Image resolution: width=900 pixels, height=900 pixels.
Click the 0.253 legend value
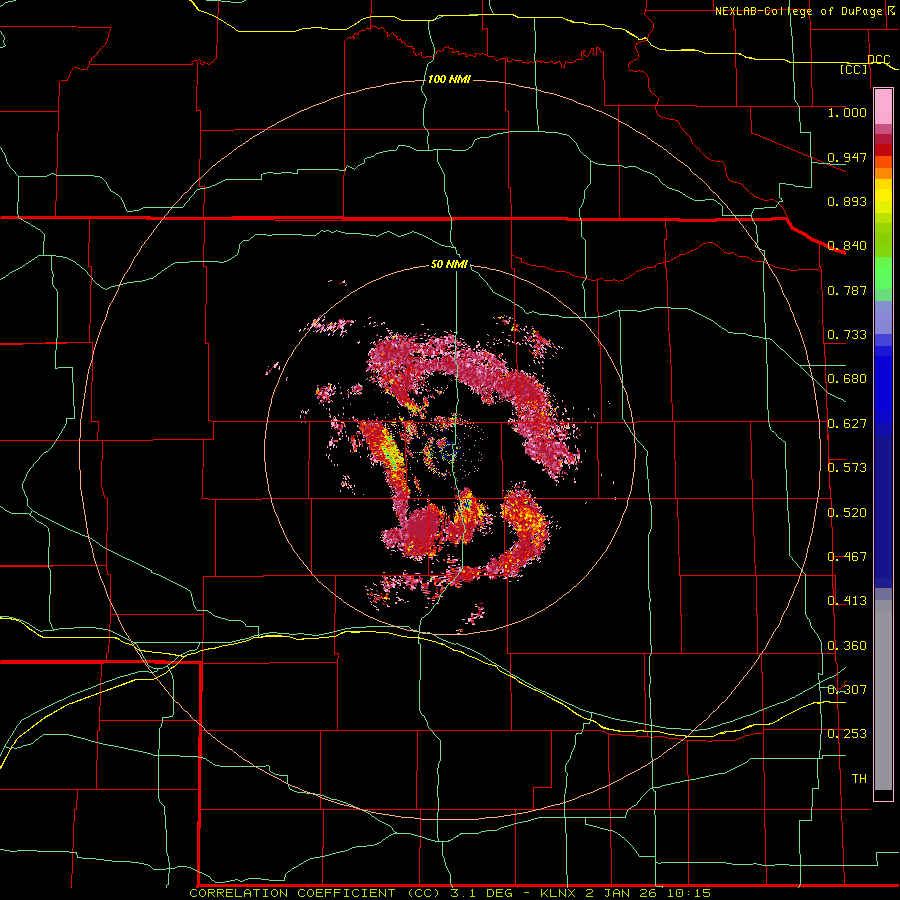pos(847,734)
